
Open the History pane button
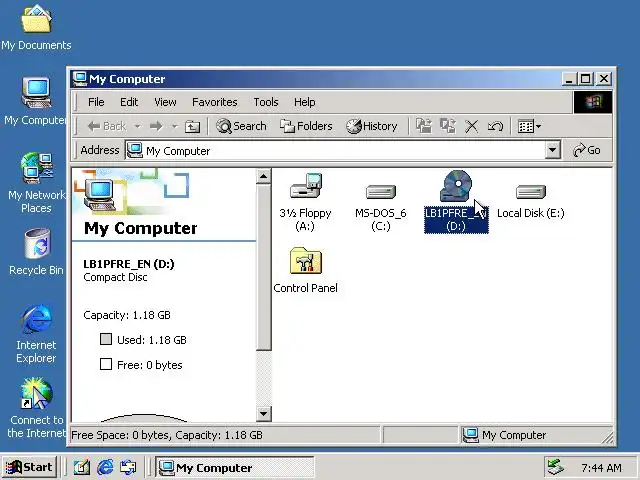pyautogui.click(x=371, y=126)
